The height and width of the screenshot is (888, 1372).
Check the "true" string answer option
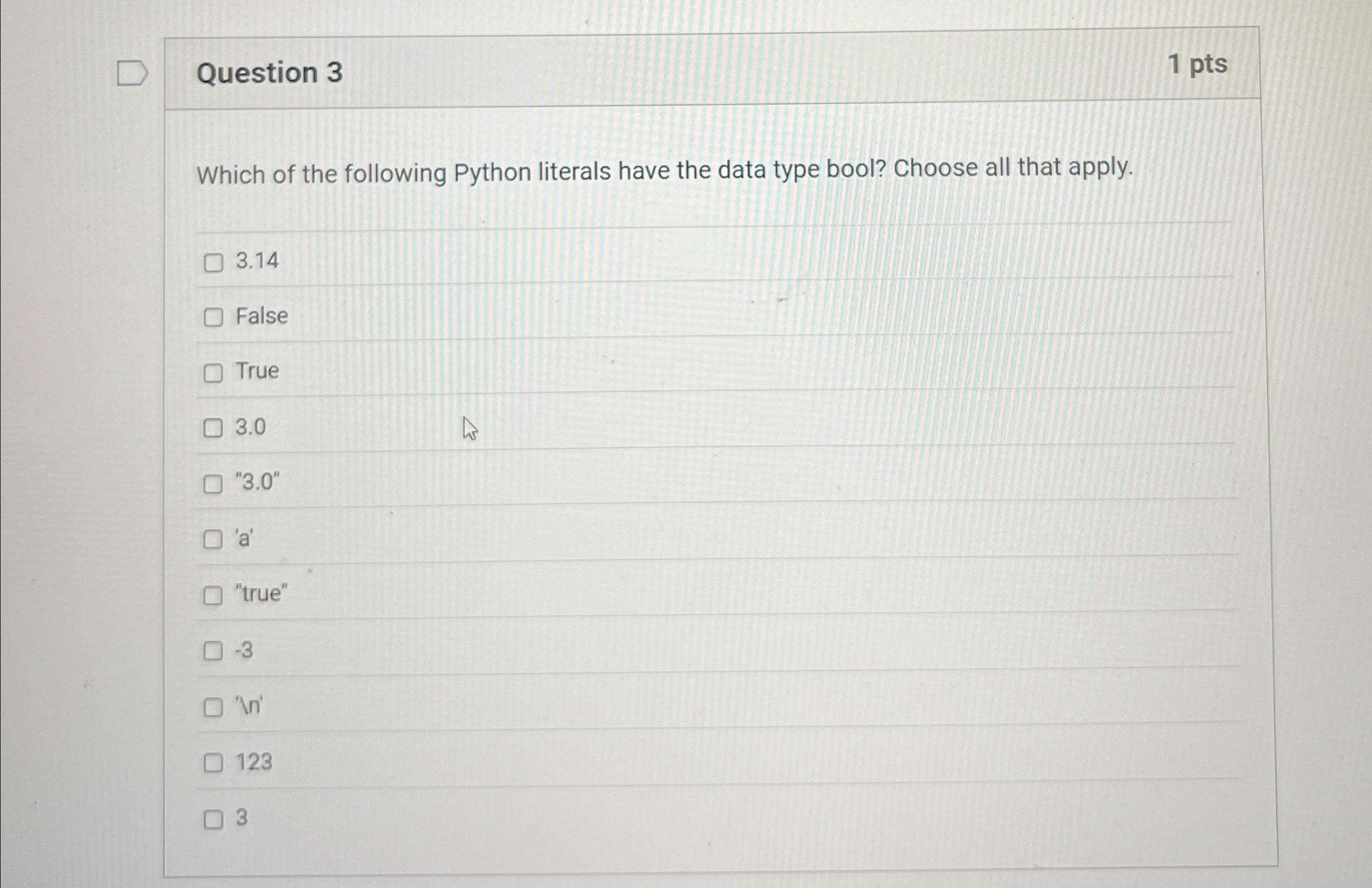click(x=214, y=596)
